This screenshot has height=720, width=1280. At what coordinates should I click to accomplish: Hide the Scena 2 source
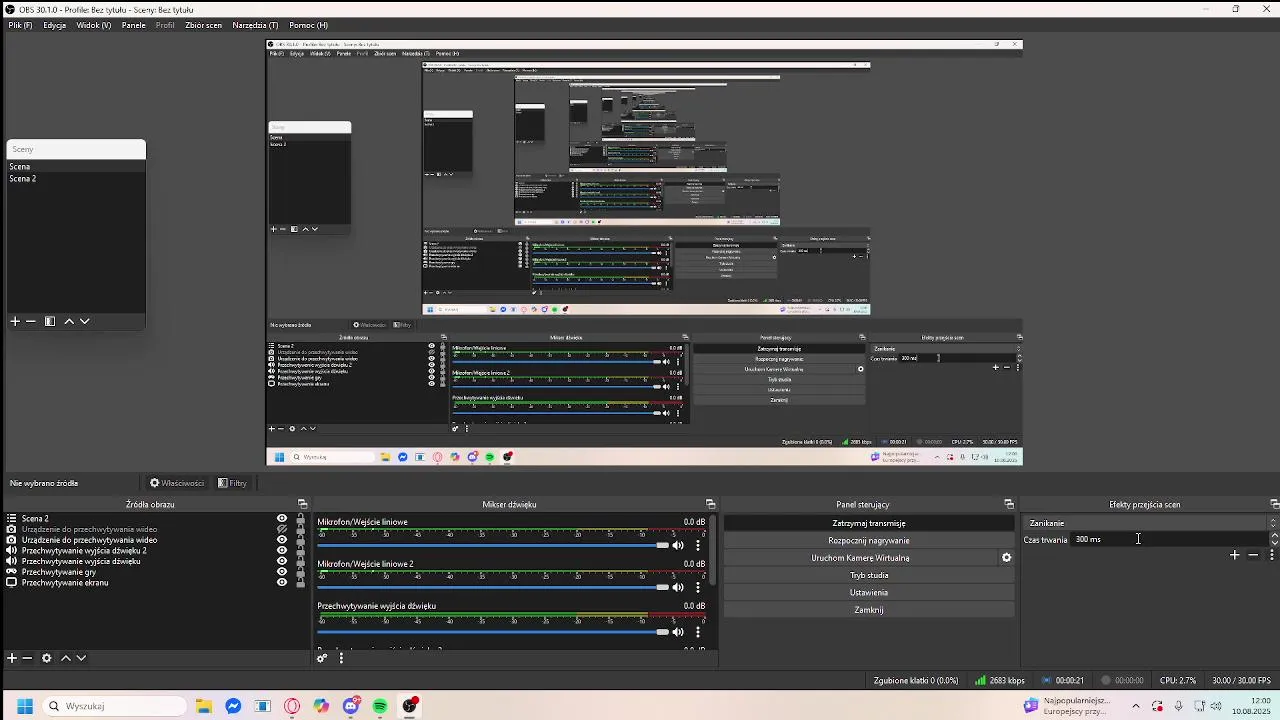pos(282,519)
